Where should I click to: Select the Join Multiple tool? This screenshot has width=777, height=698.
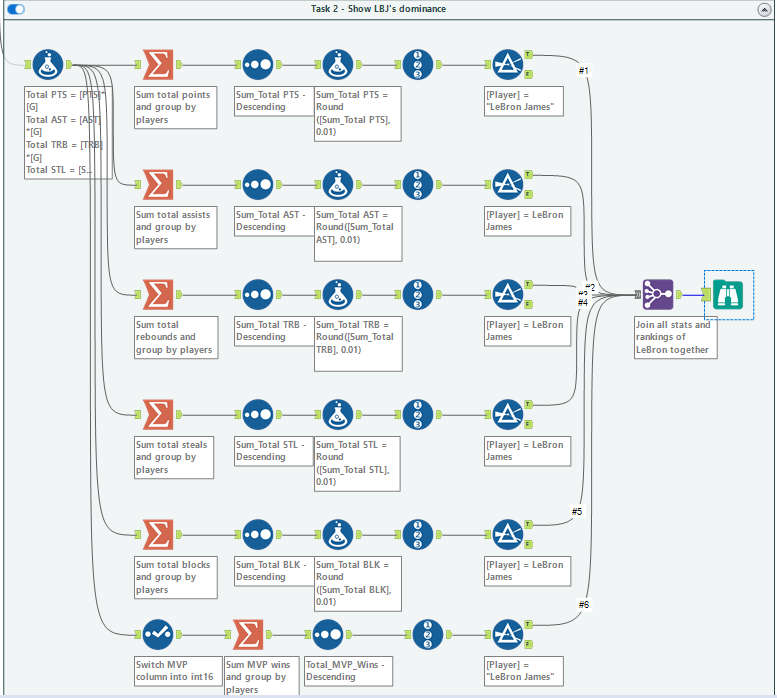coord(658,294)
